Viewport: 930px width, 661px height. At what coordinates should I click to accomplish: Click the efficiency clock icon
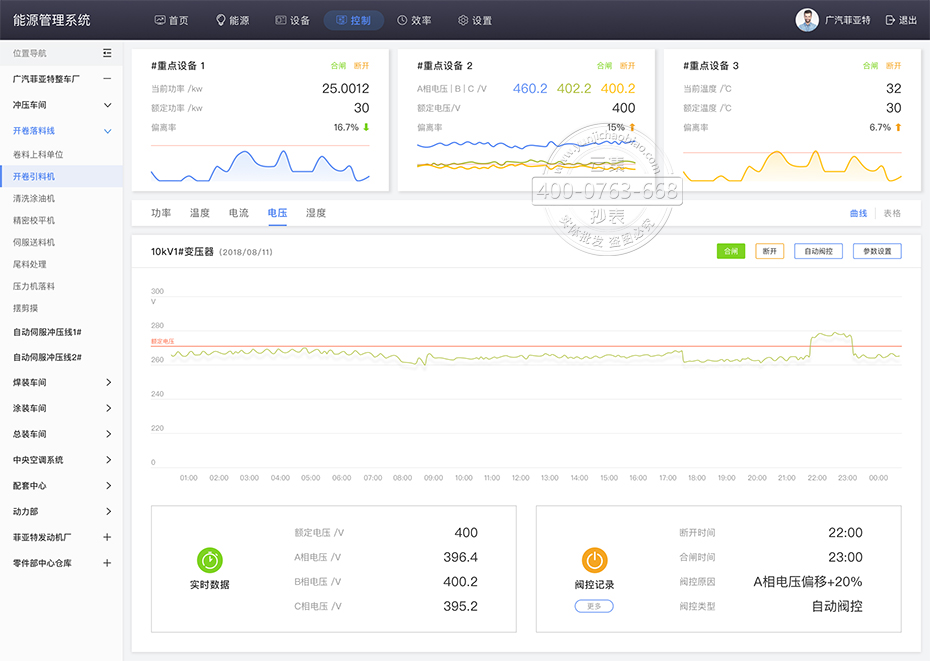[402, 20]
